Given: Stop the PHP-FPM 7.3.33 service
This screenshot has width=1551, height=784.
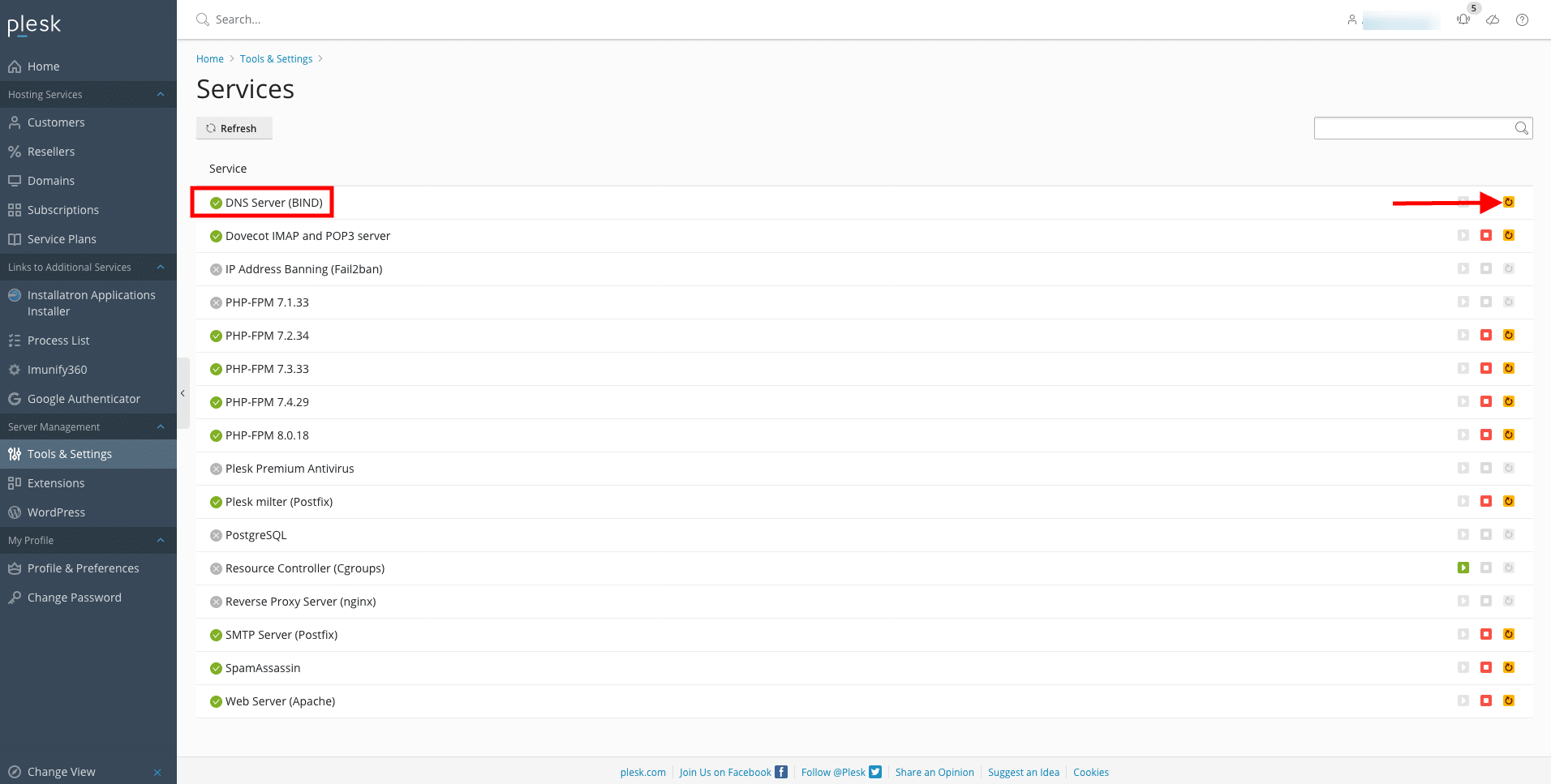Looking at the screenshot, I should click(x=1486, y=368).
